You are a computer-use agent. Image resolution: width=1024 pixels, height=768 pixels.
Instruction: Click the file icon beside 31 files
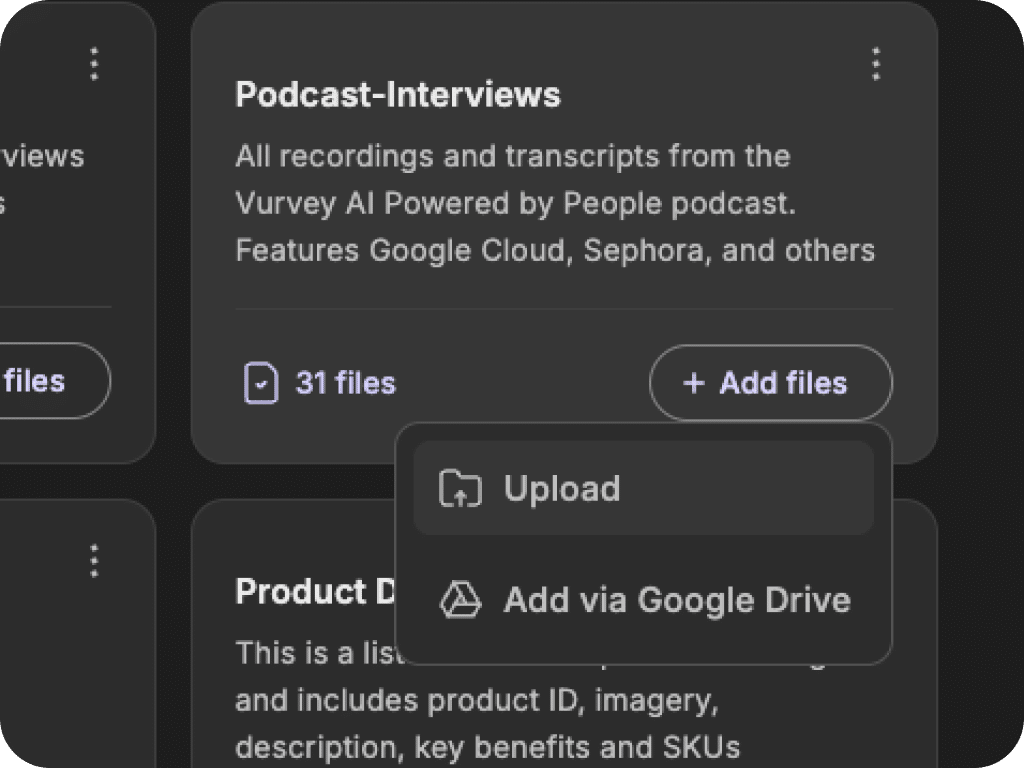click(261, 383)
